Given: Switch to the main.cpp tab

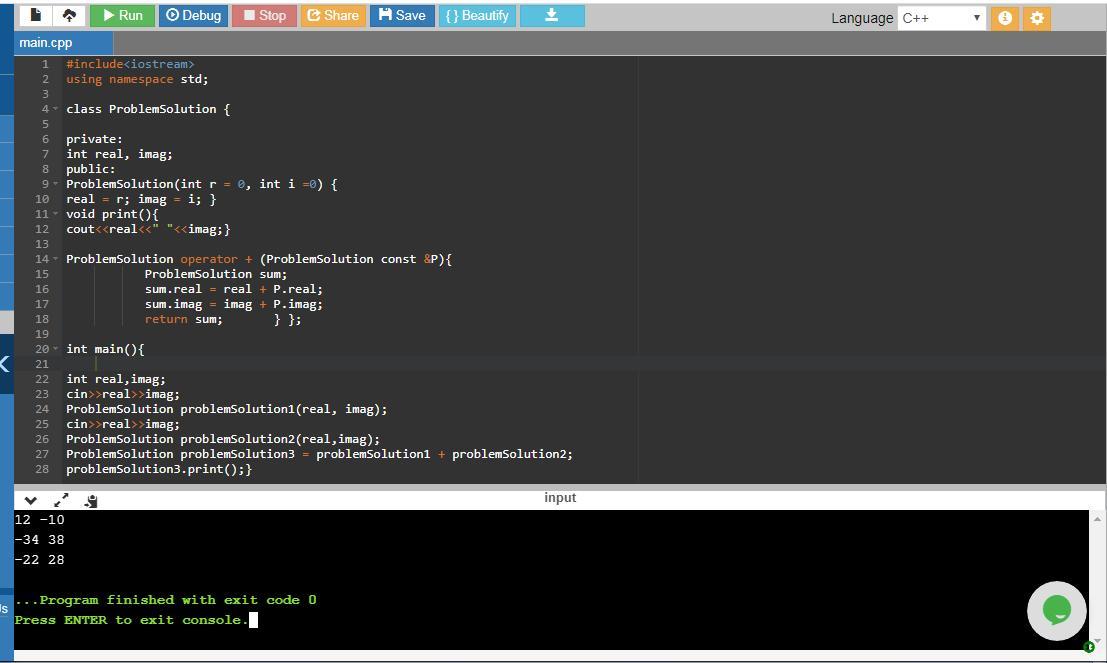Looking at the screenshot, I should click(x=46, y=43).
